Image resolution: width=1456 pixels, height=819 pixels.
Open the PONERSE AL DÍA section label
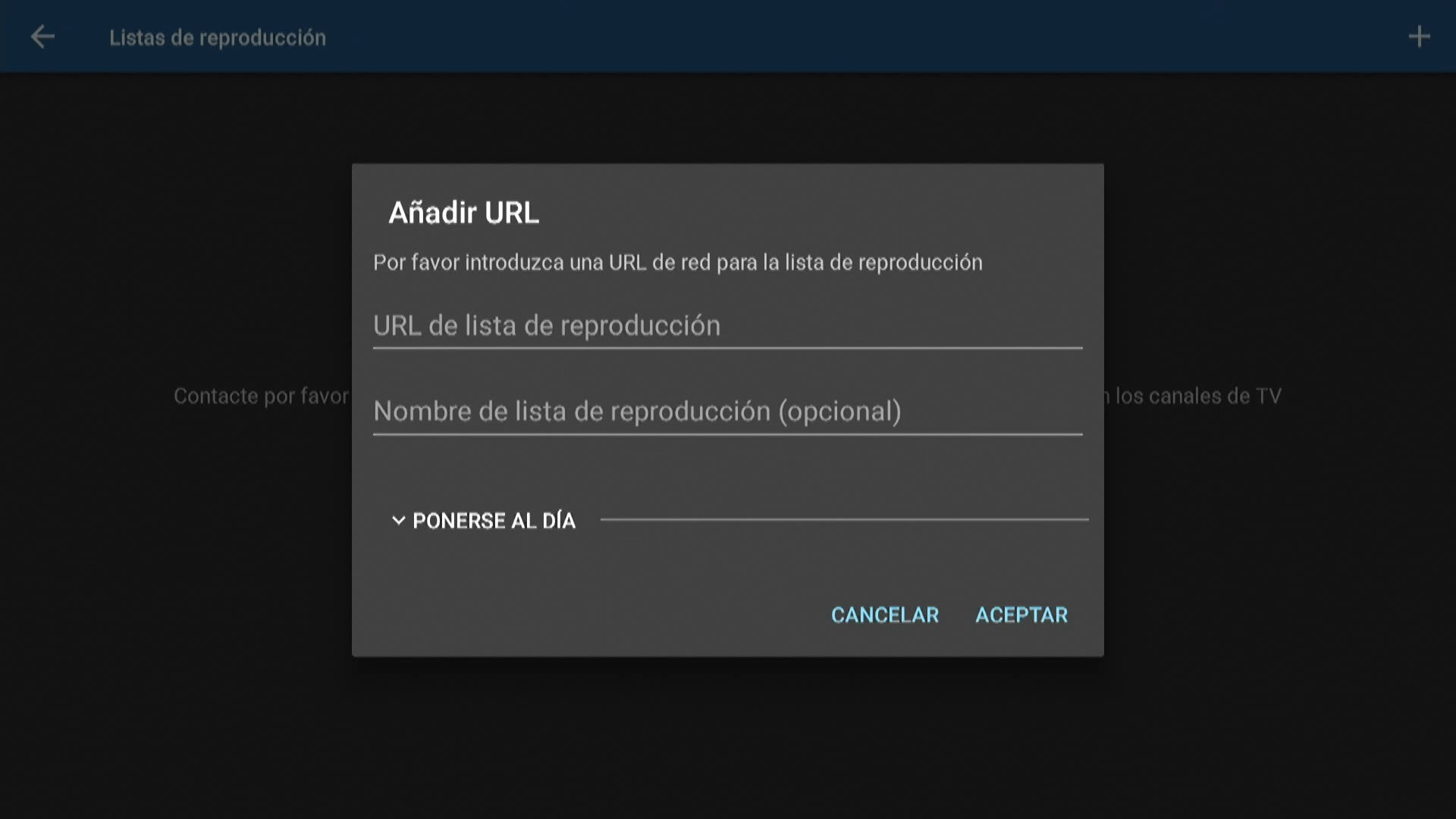[494, 521]
